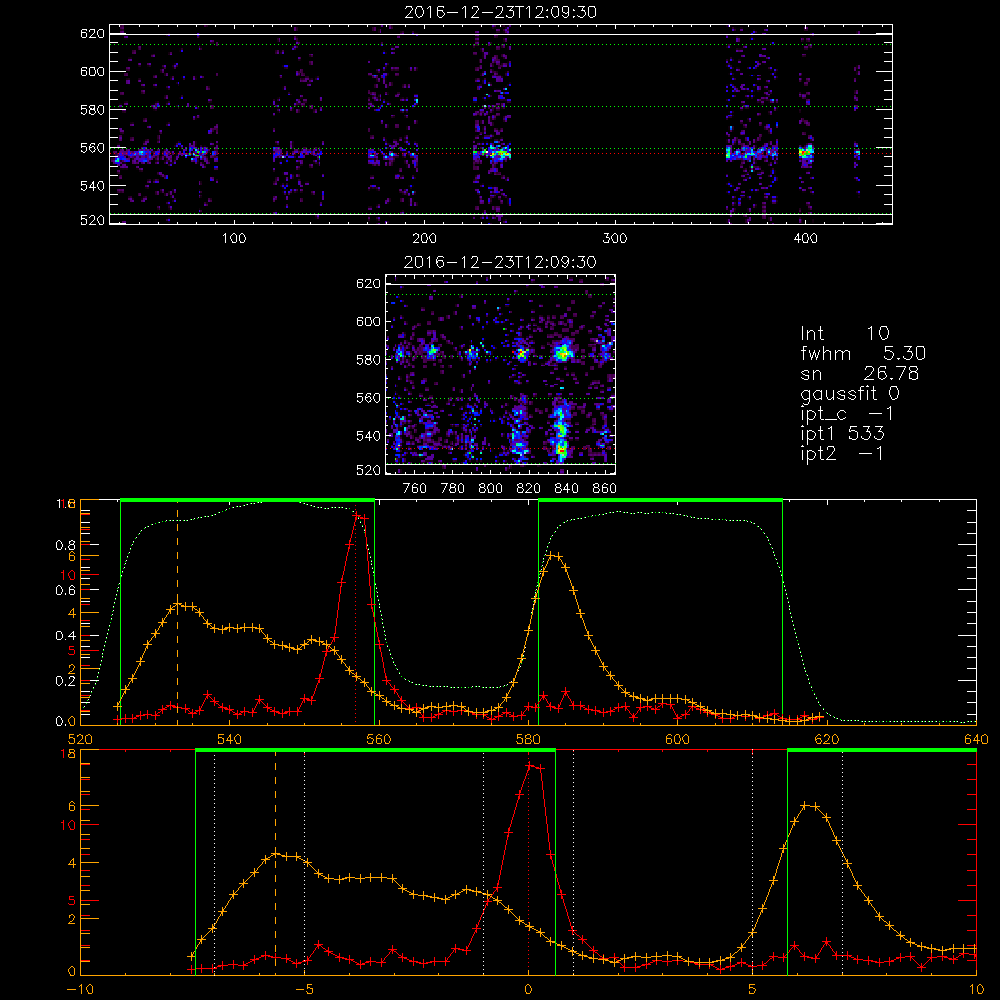This screenshot has height=1000, width=1000.
Task: Click the middle panel title 2016-12-23T12:09:30
Action: coord(500,262)
